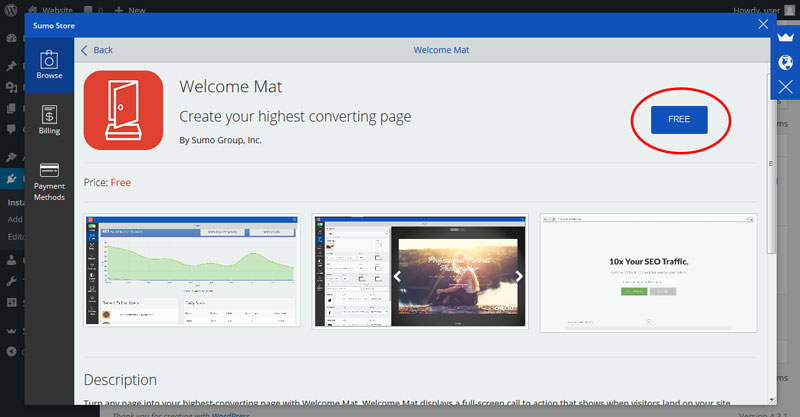Click the Welcome Mat red door app icon
Image resolution: width=800 pixels, height=417 pixels.
pyautogui.click(x=123, y=110)
